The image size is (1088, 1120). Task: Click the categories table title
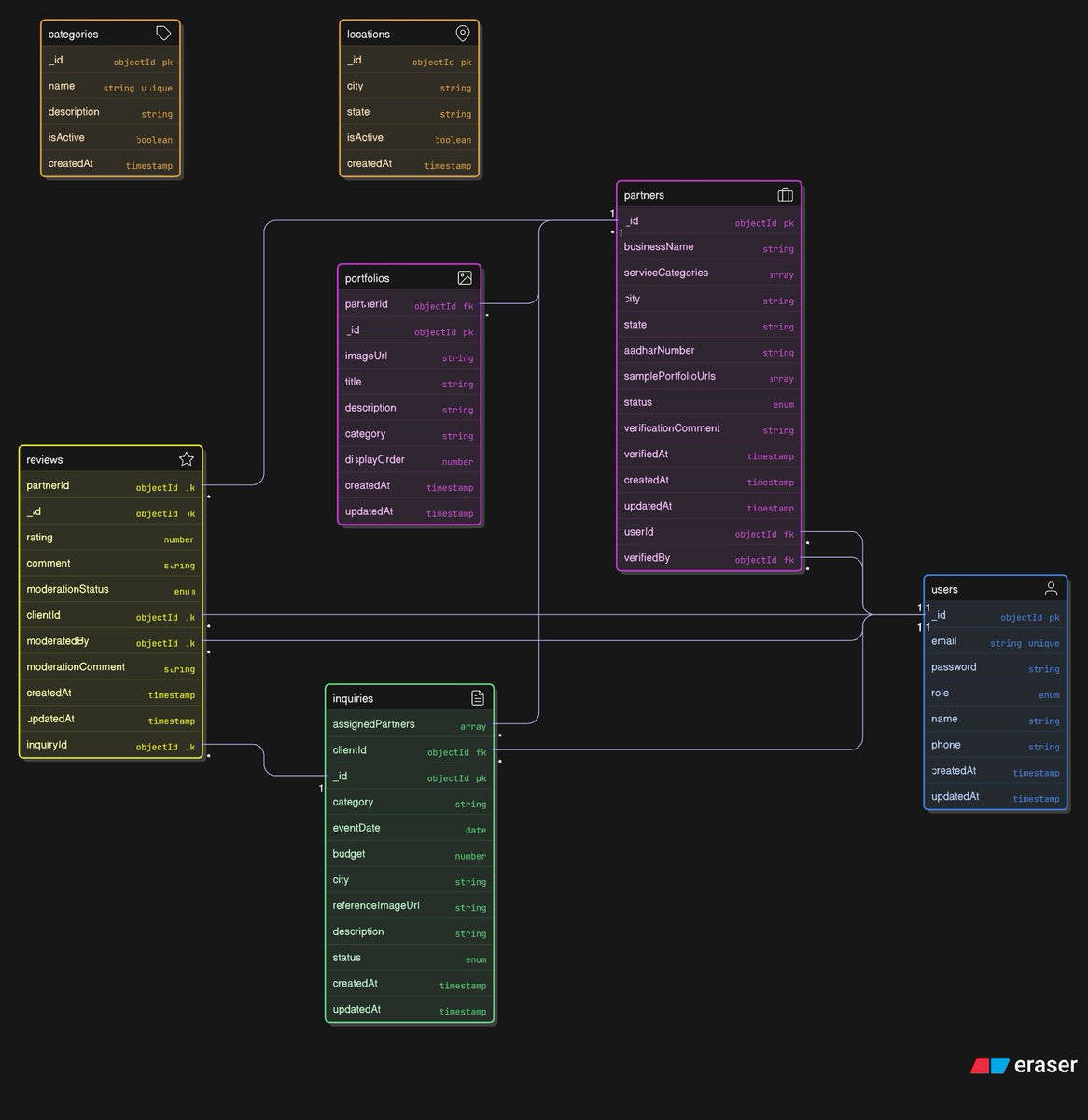click(x=75, y=33)
